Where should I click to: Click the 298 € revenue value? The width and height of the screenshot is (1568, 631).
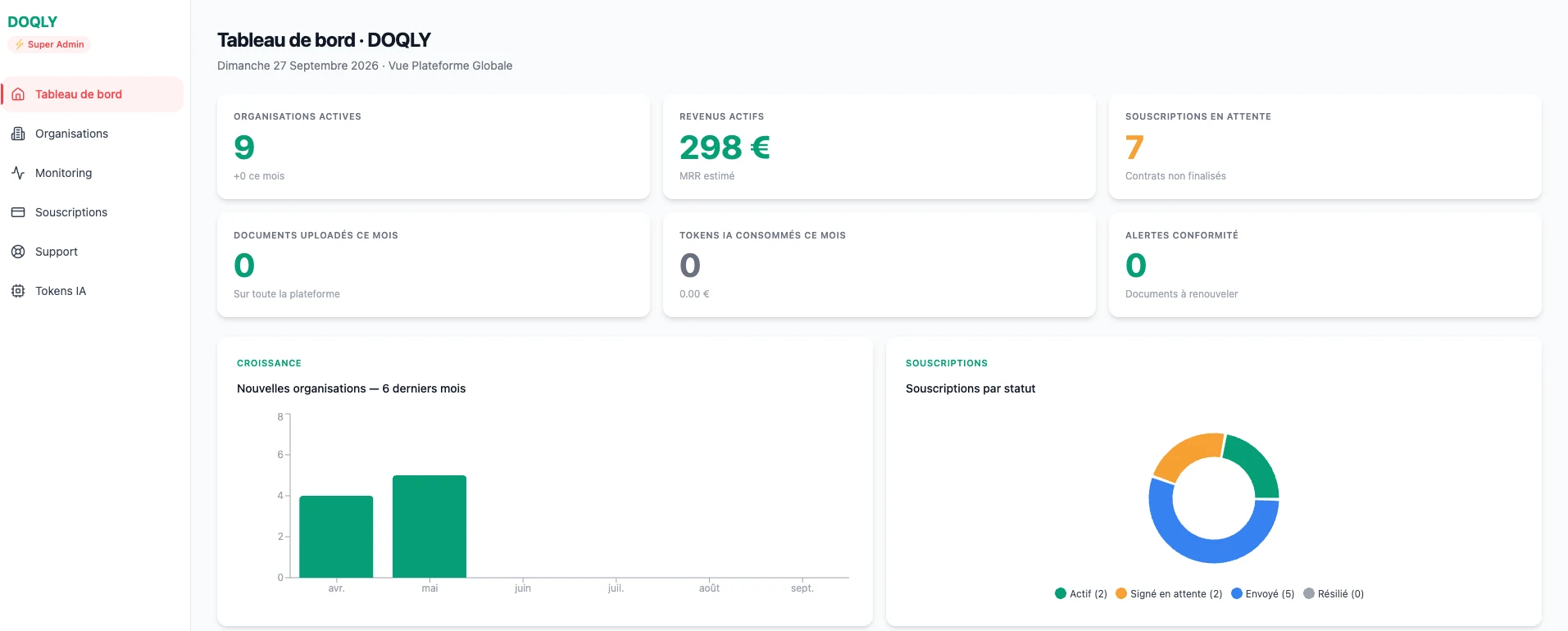[x=725, y=148]
